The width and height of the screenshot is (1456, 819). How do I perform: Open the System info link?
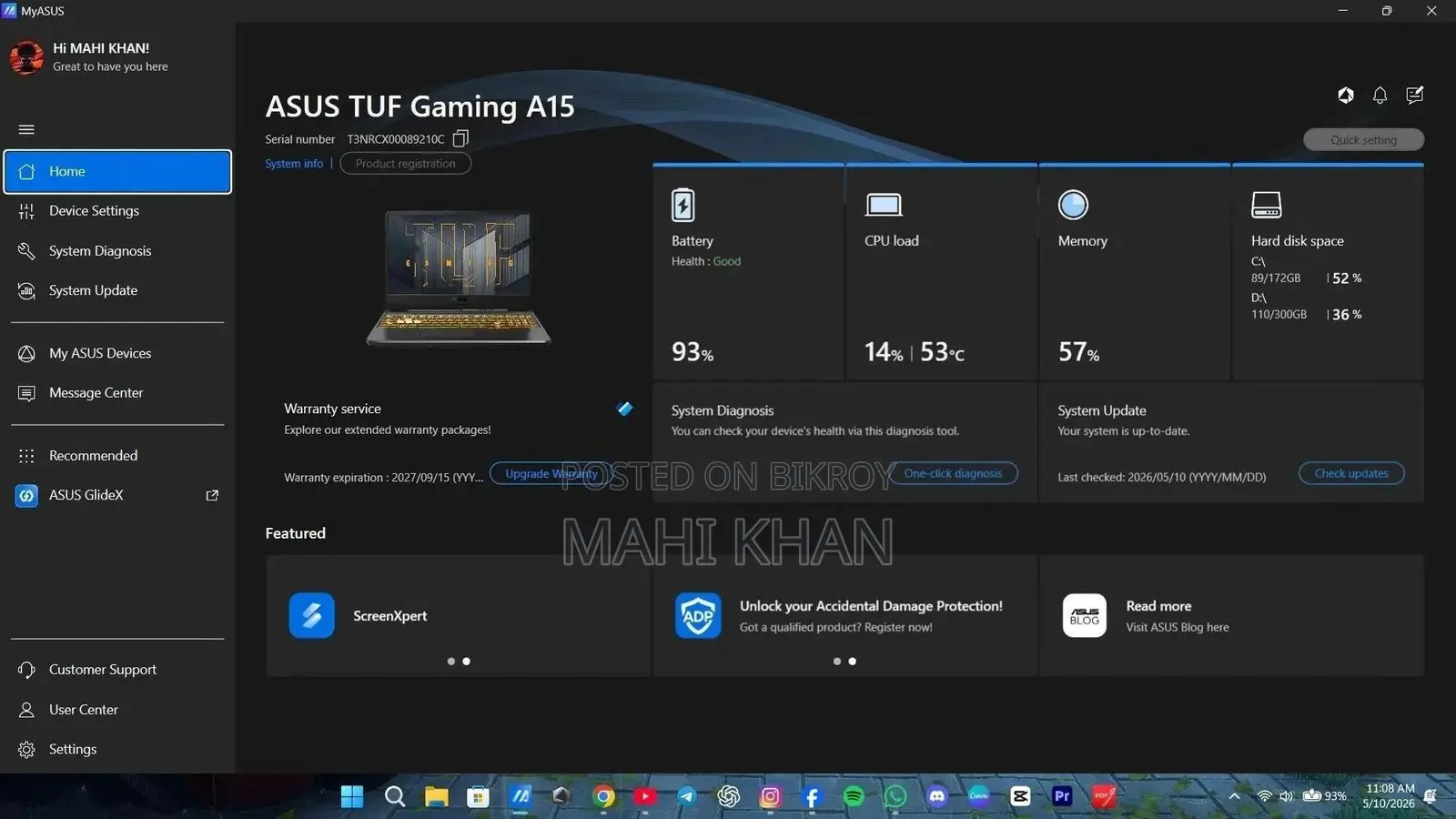[x=294, y=164]
